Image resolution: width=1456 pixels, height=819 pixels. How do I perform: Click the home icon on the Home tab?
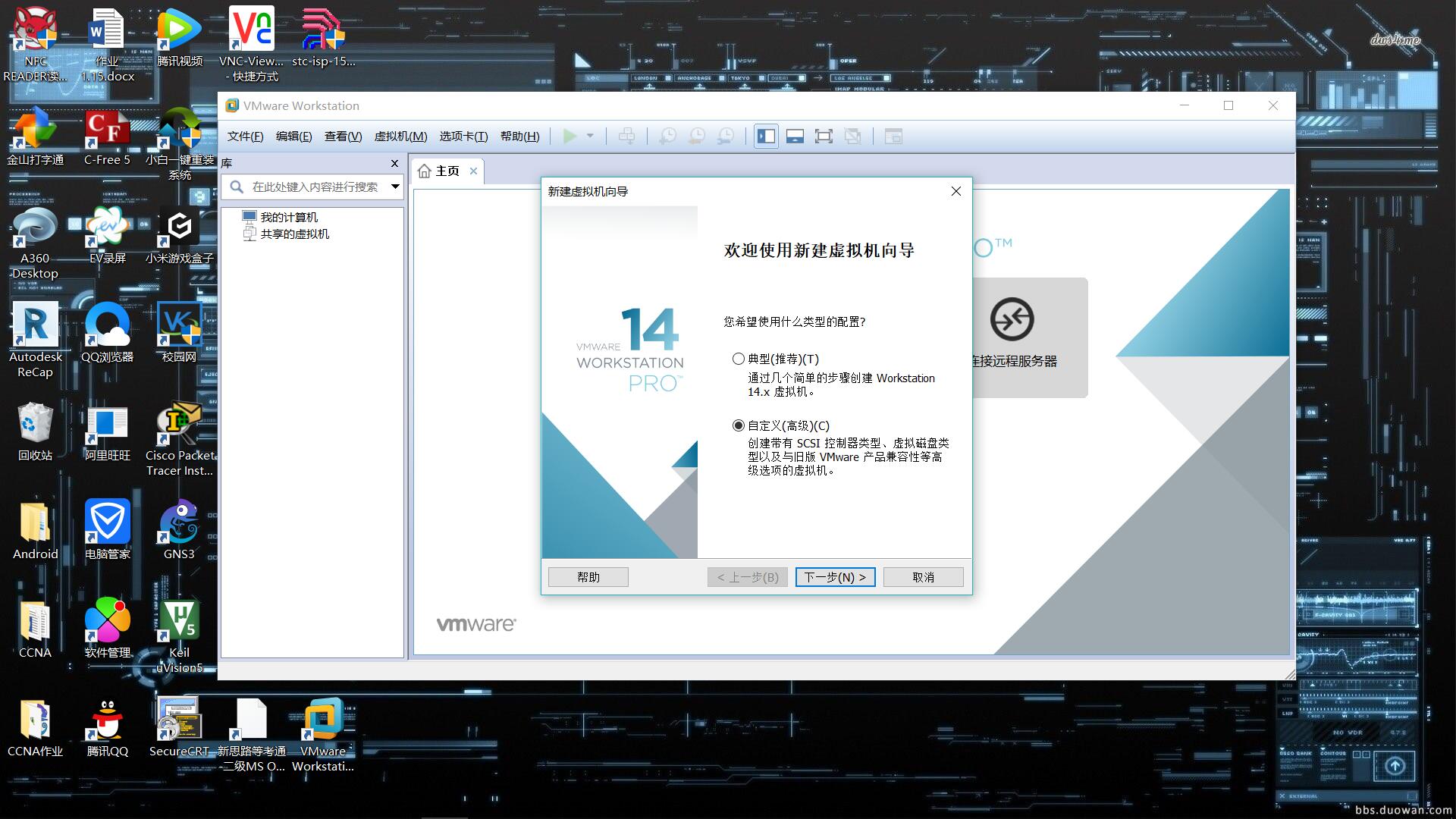[425, 171]
